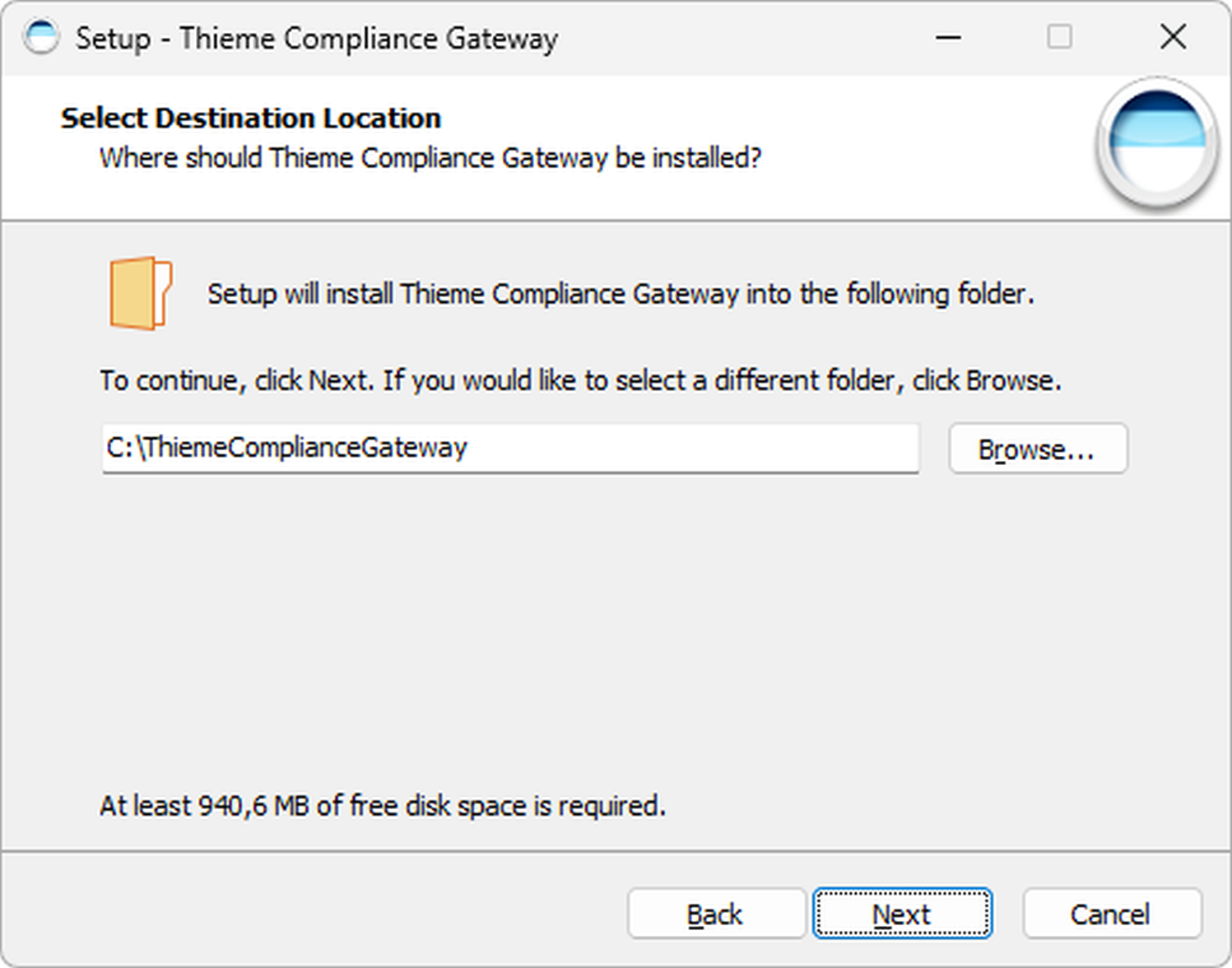Close the Setup wizard window

[x=1173, y=37]
